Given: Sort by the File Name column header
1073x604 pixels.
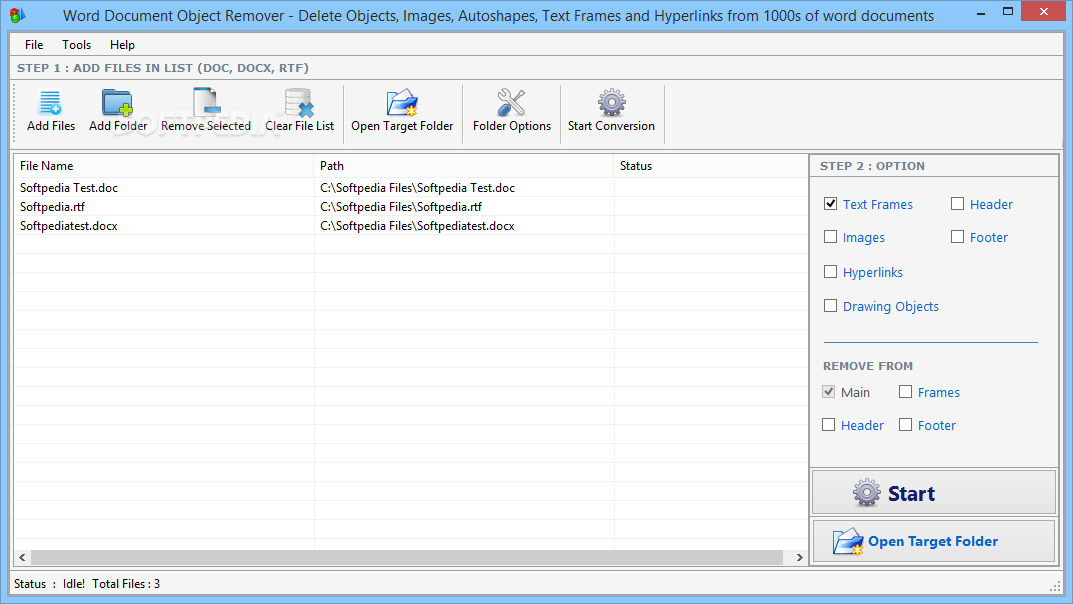Looking at the screenshot, I should point(164,166).
